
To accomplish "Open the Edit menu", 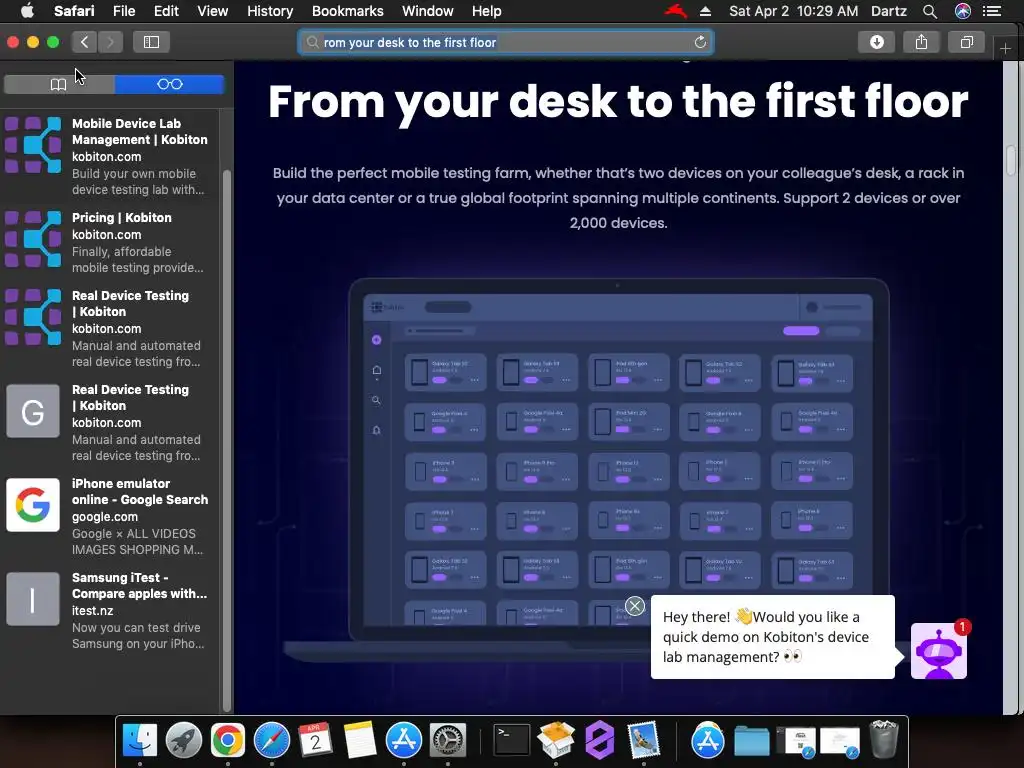I will point(166,11).
